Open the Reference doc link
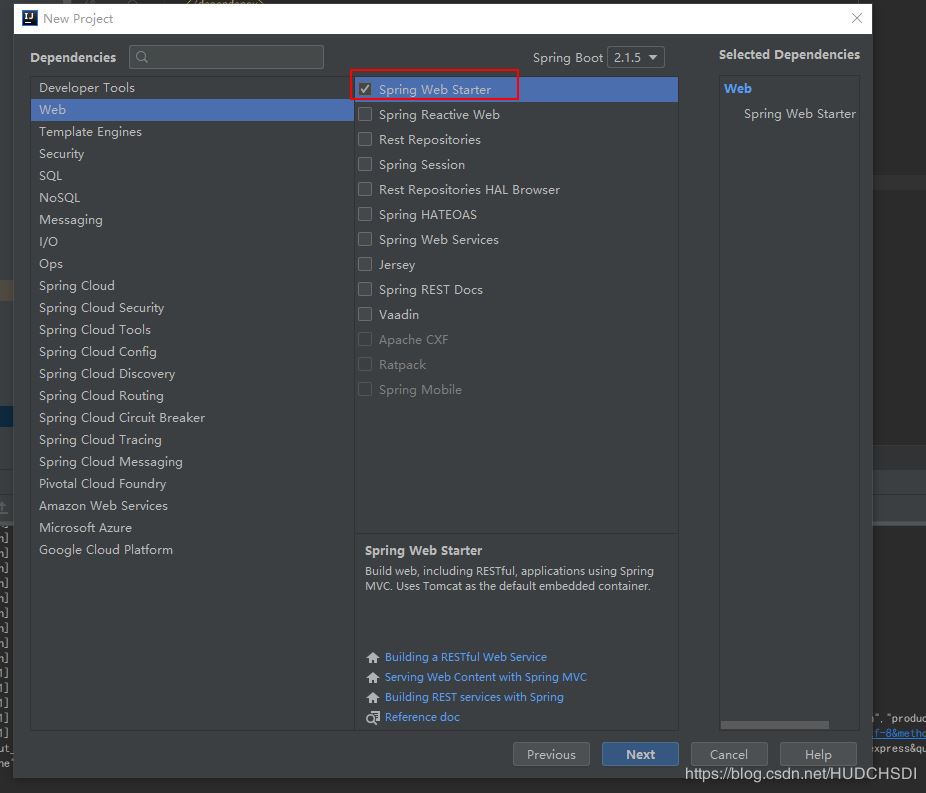Screen dimensions: 926x793 click(x=422, y=717)
